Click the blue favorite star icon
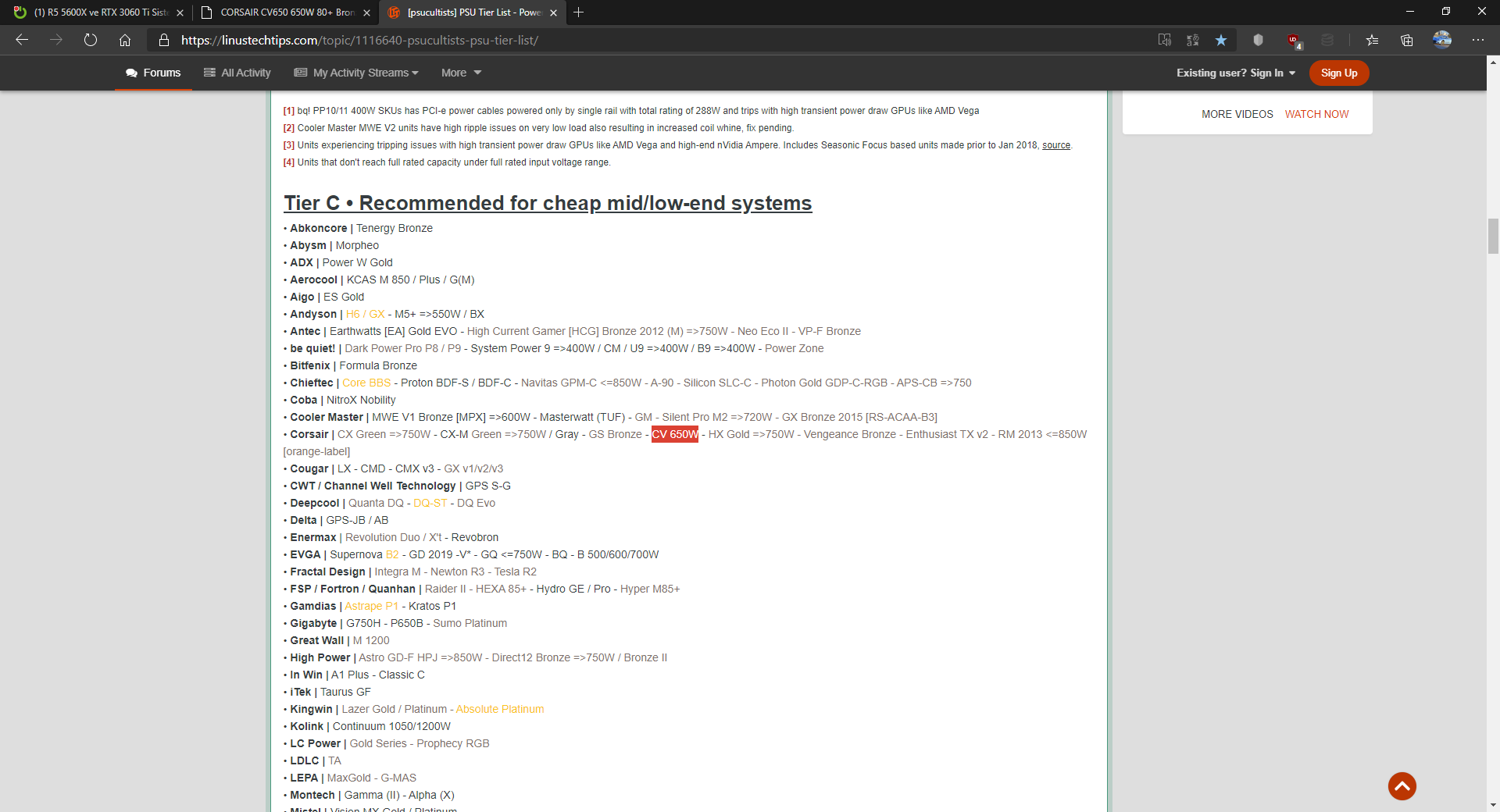 (x=1221, y=40)
